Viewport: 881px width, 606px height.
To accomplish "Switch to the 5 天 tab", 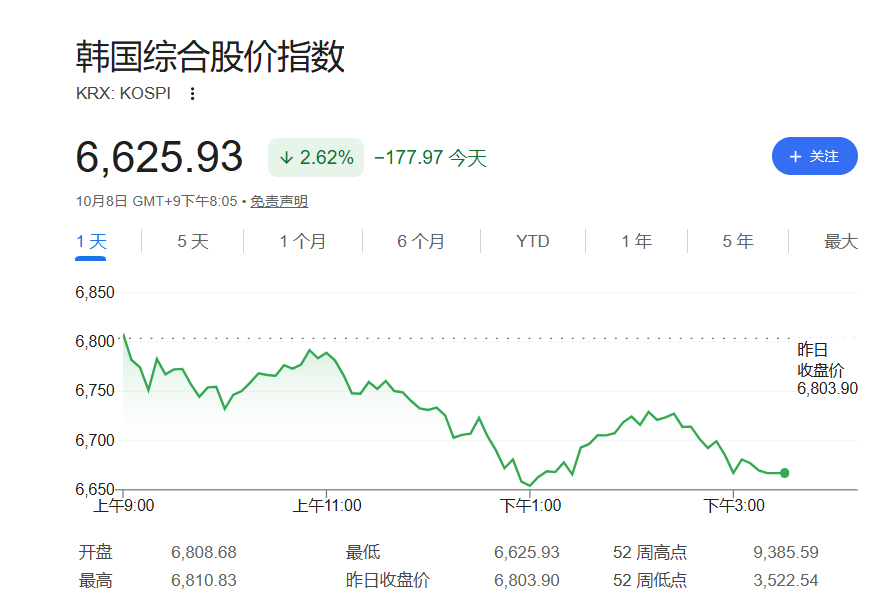I will (193, 242).
